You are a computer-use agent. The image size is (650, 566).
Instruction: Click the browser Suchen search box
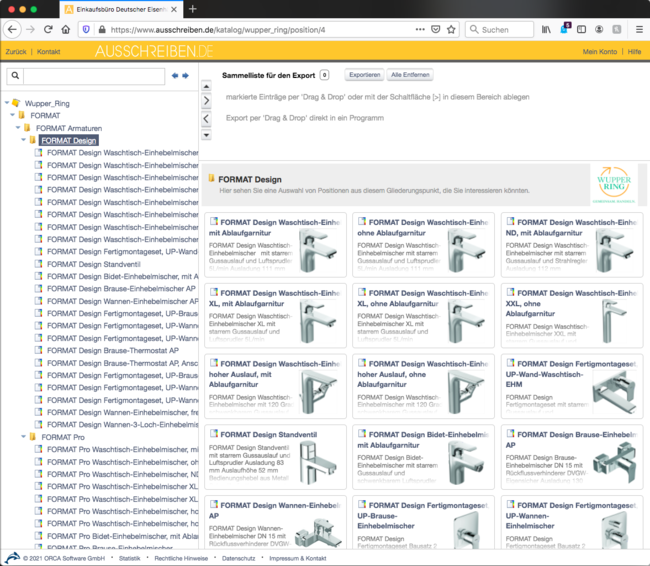500,29
